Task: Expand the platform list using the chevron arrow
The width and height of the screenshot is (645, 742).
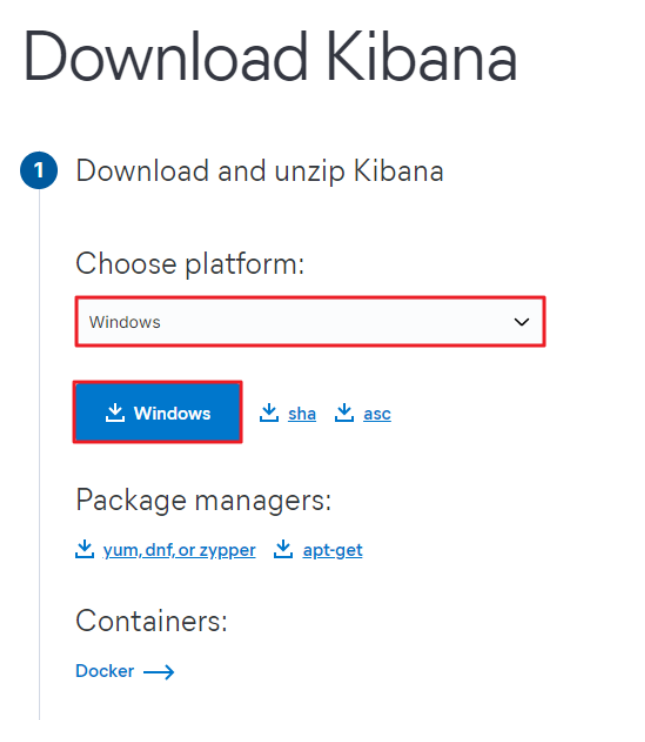Action: click(x=521, y=322)
